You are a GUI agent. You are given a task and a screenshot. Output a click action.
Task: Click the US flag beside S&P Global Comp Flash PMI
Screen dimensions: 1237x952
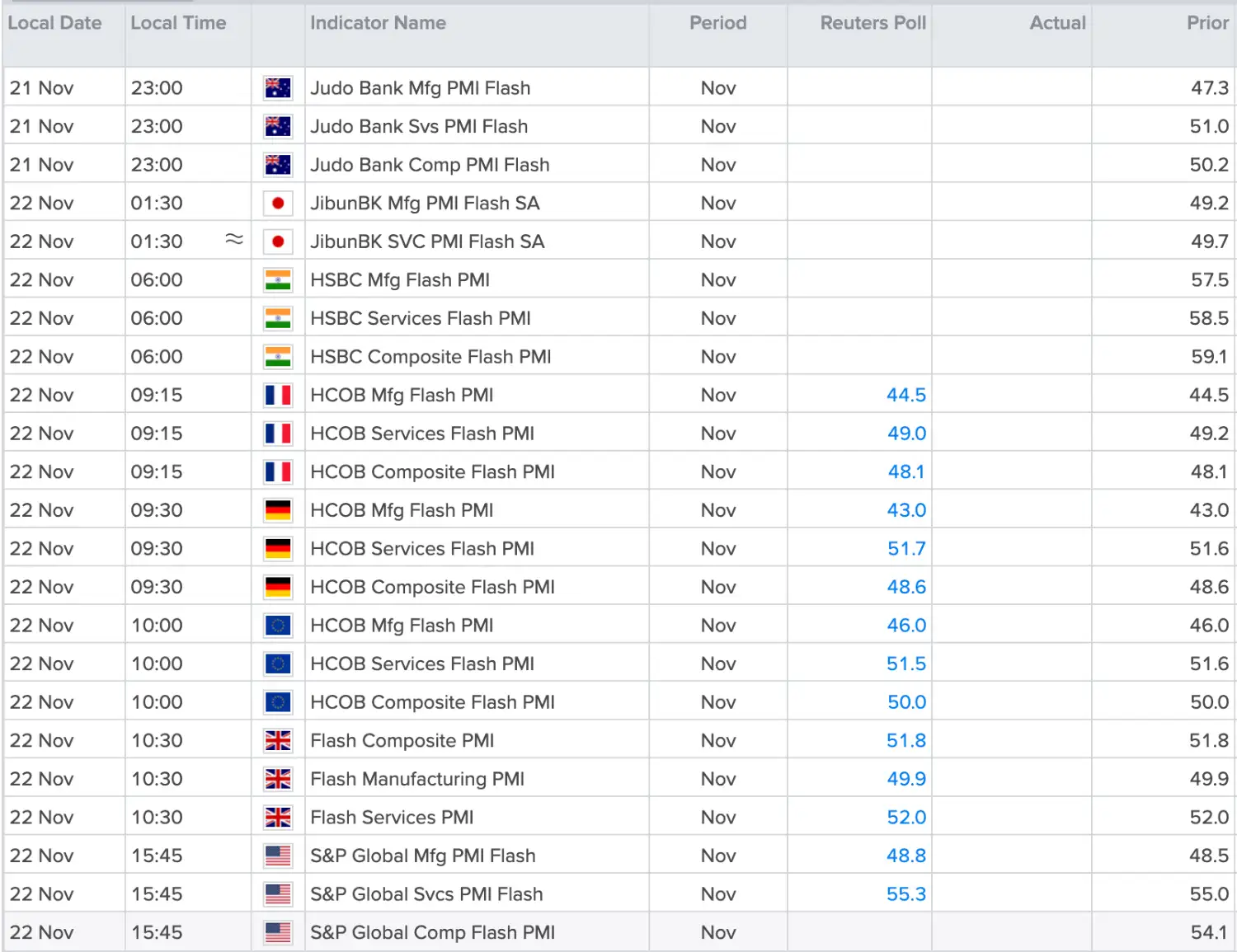(278, 932)
